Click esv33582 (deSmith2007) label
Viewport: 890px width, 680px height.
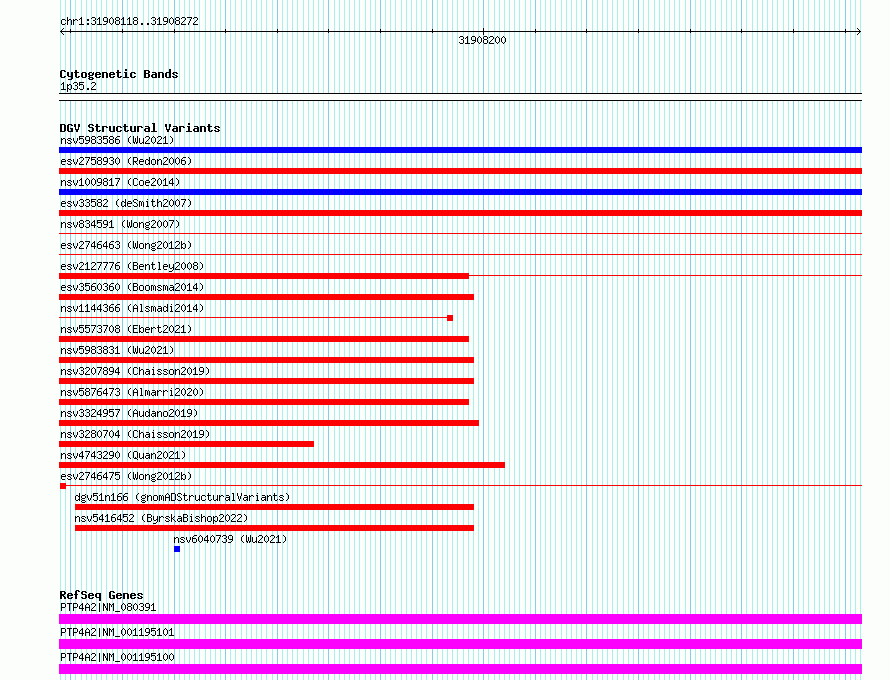[126, 203]
